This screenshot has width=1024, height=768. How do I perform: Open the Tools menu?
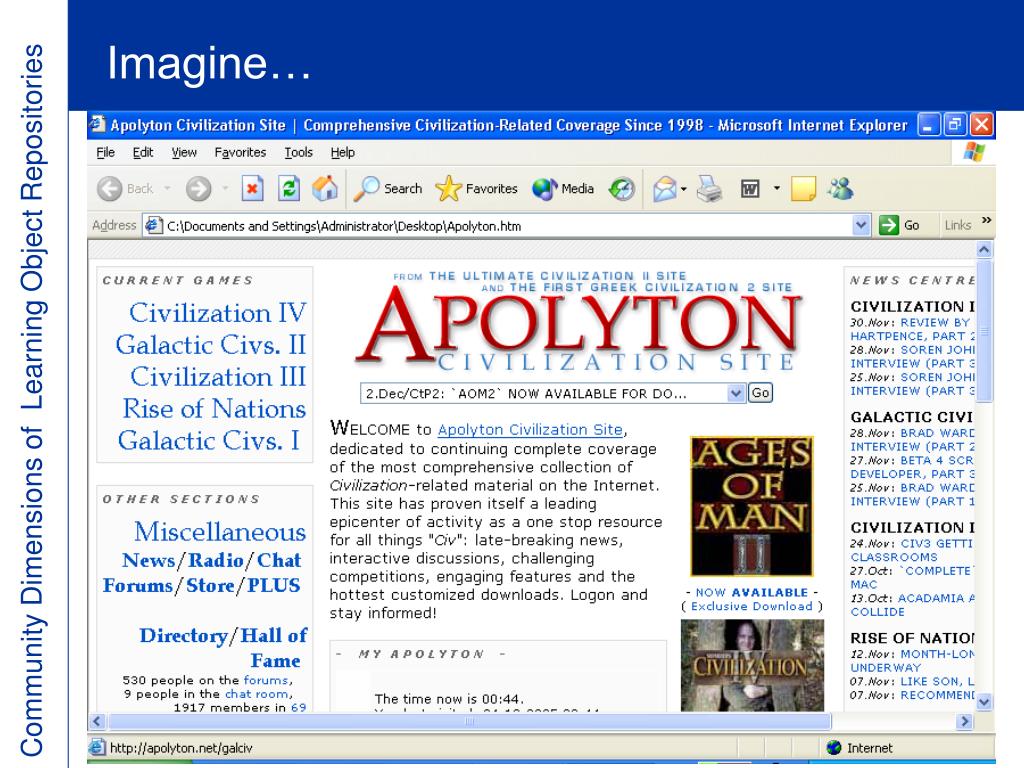[x=298, y=152]
